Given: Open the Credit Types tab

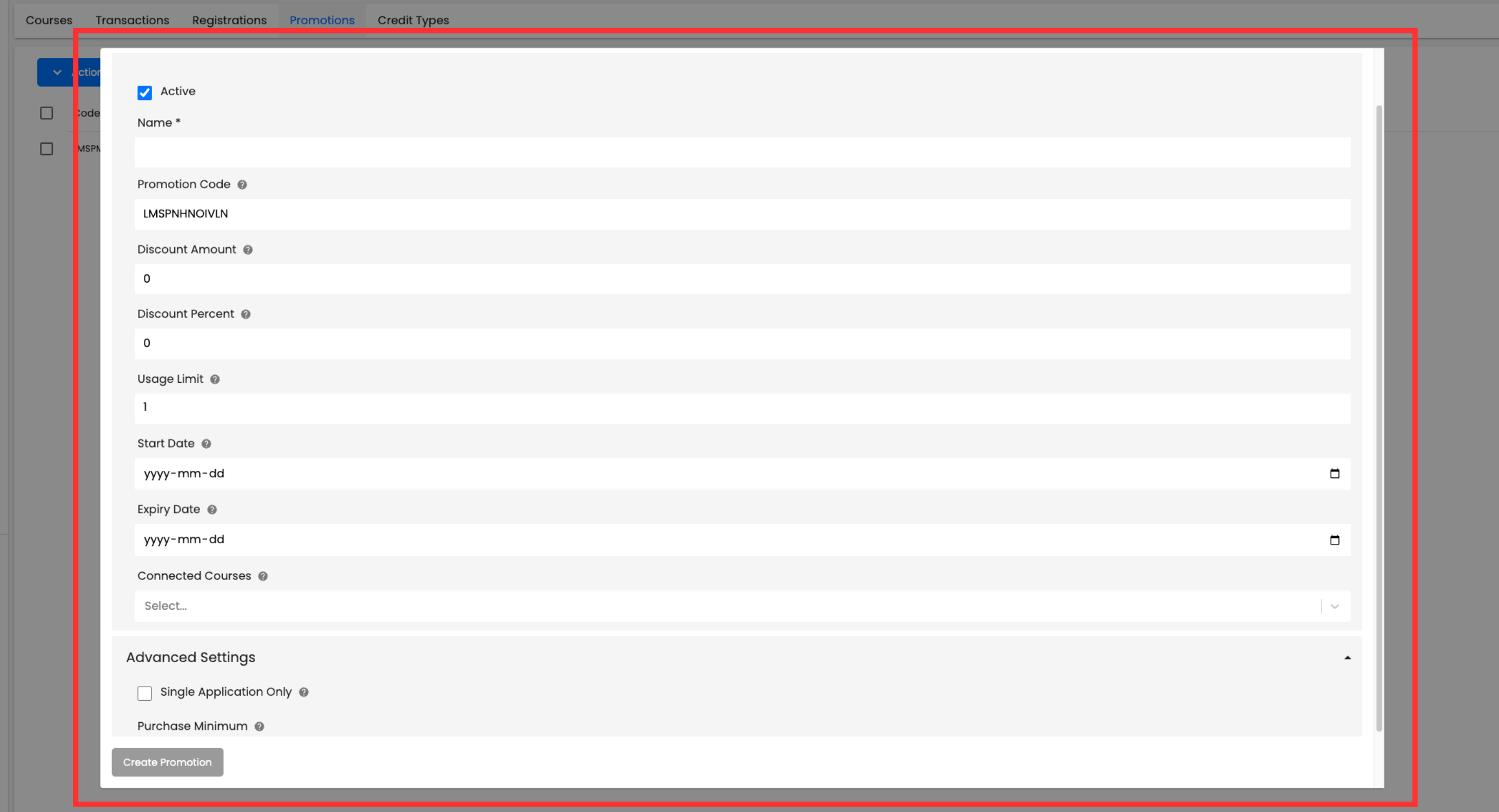Looking at the screenshot, I should [x=413, y=21].
